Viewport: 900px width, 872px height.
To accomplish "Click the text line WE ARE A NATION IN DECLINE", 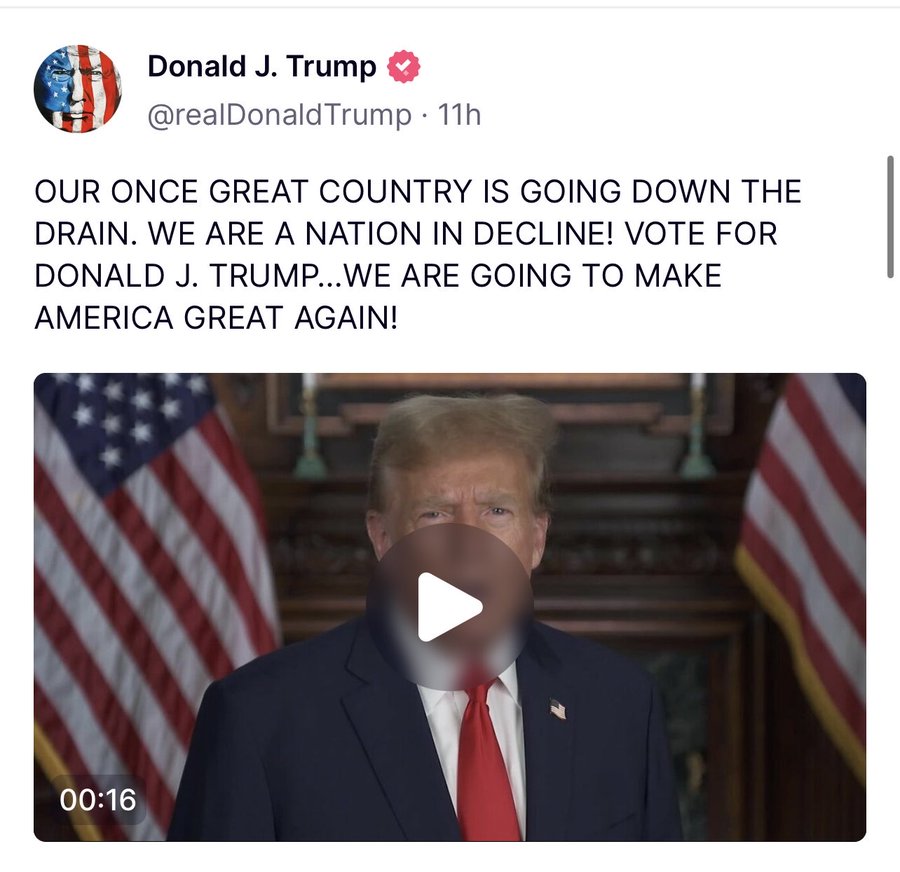I will [380, 234].
